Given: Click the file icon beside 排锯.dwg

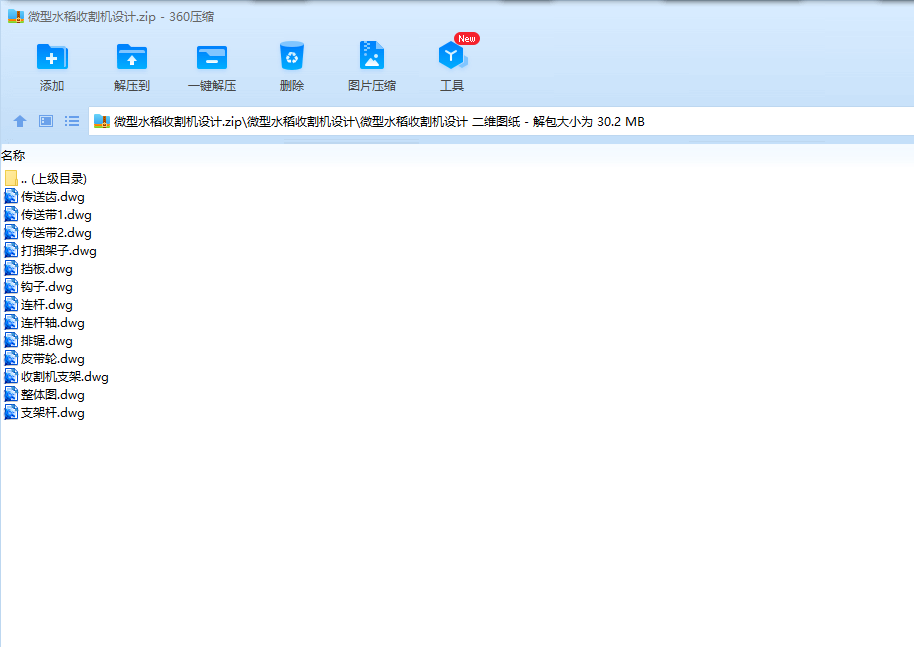Looking at the screenshot, I should coord(11,340).
